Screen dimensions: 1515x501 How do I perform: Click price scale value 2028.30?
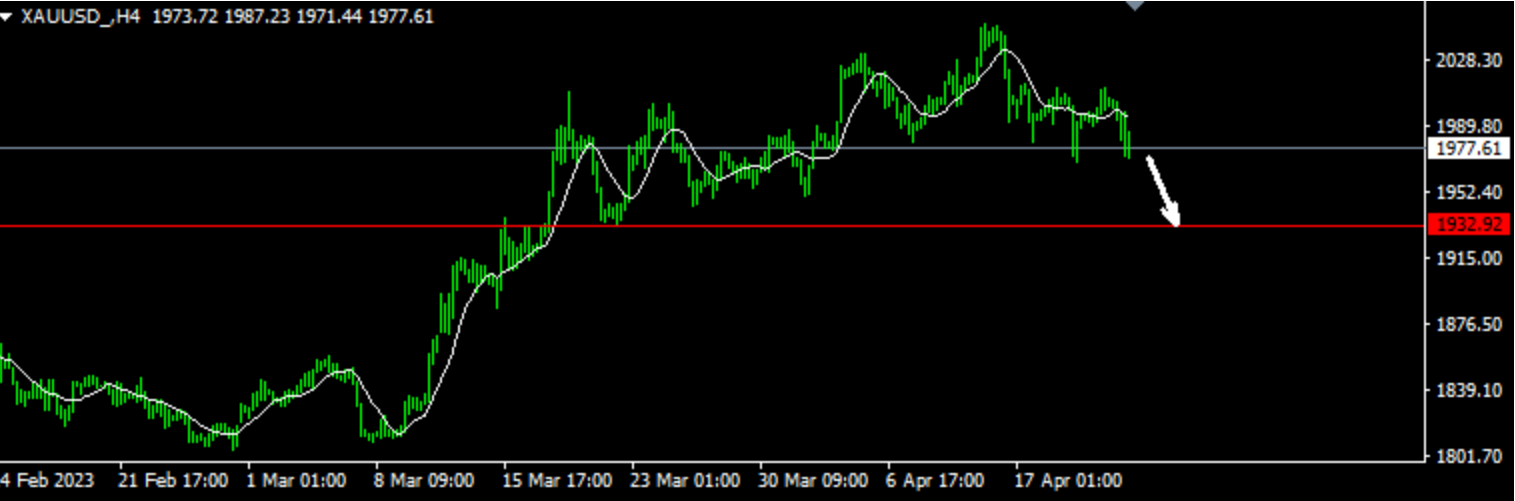[1469, 60]
